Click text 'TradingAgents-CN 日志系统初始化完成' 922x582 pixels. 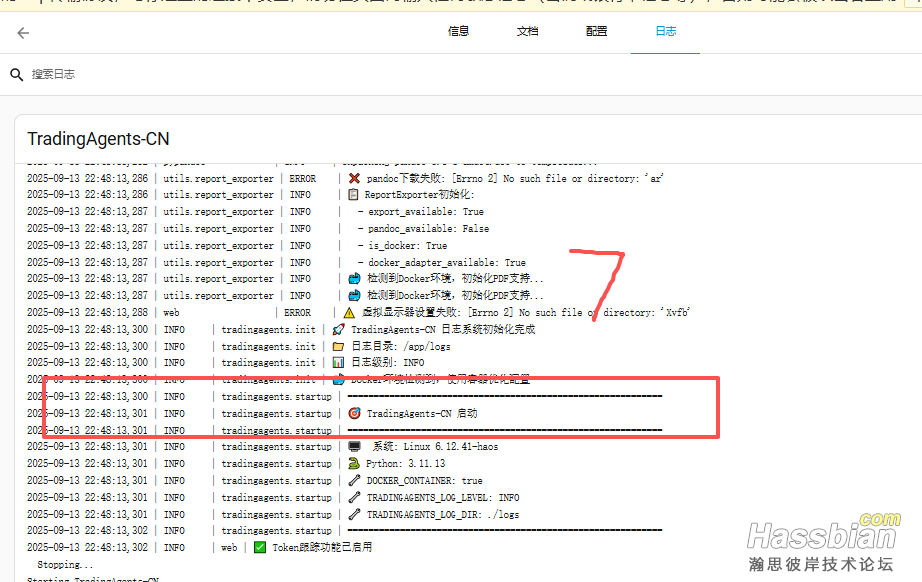[x=443, y=330]
